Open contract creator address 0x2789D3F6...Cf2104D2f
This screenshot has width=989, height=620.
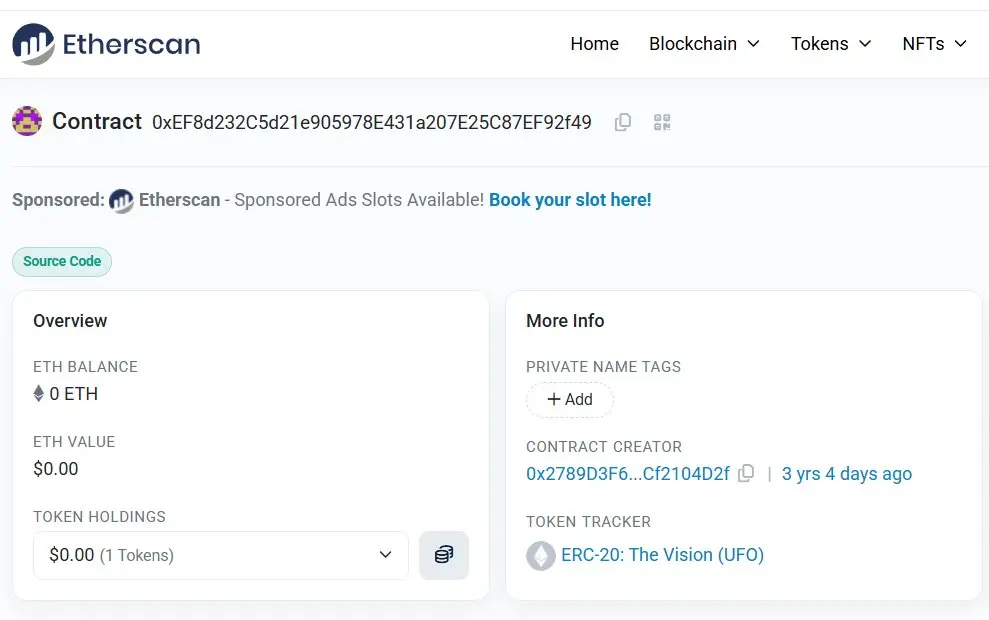pos(628,474)
